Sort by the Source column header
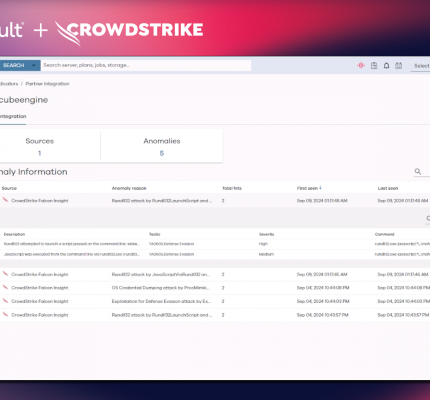The height and width of the screenshot is (400, 430). coord(9,188)
